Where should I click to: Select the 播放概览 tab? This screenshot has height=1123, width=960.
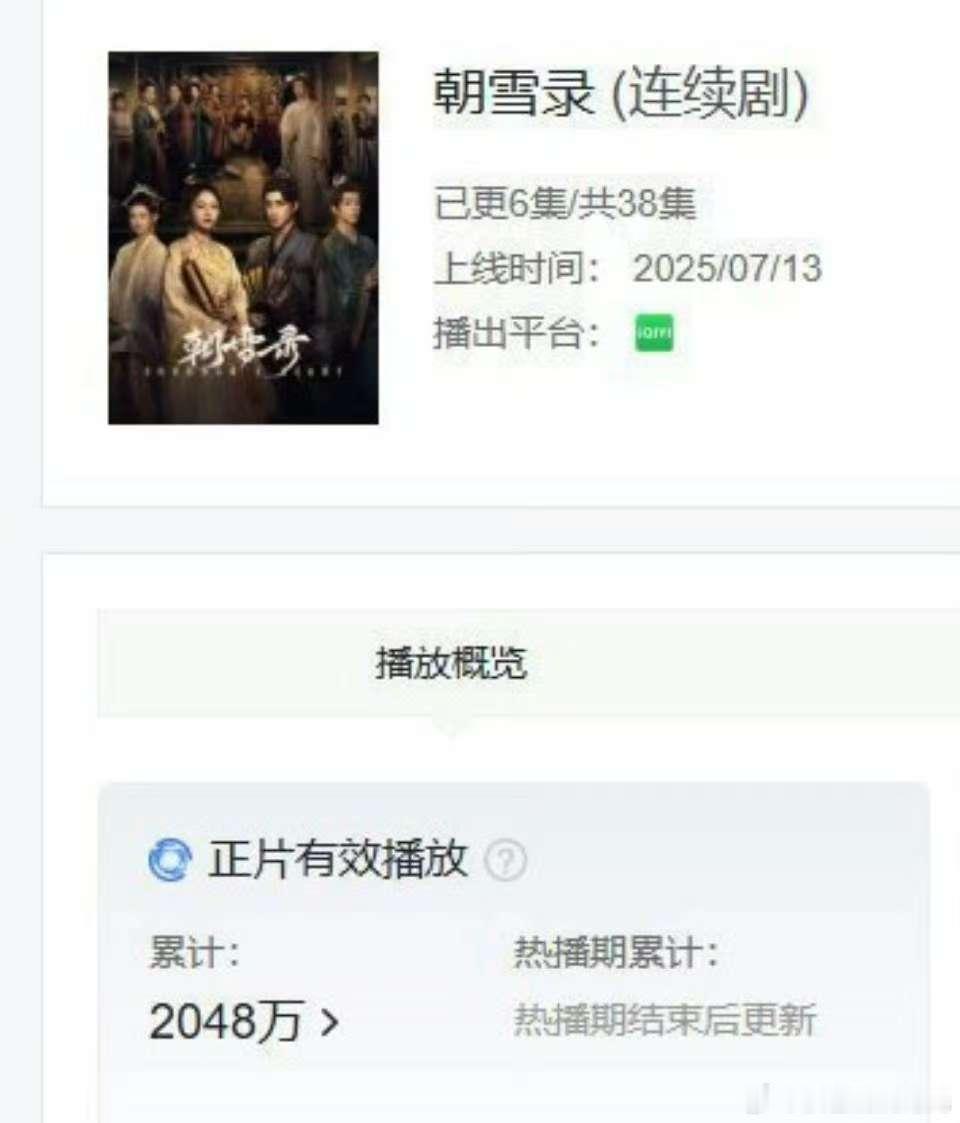[x=451, y=663]
